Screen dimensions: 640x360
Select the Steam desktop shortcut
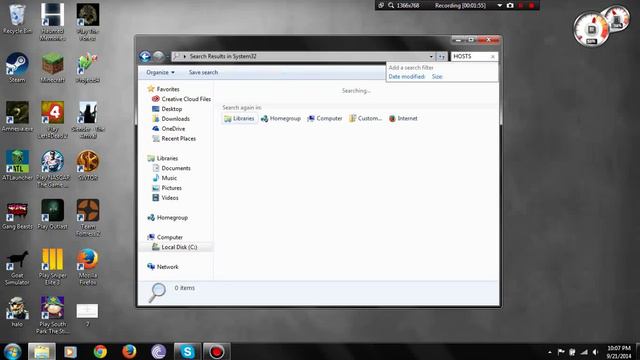tap(17, 68)
